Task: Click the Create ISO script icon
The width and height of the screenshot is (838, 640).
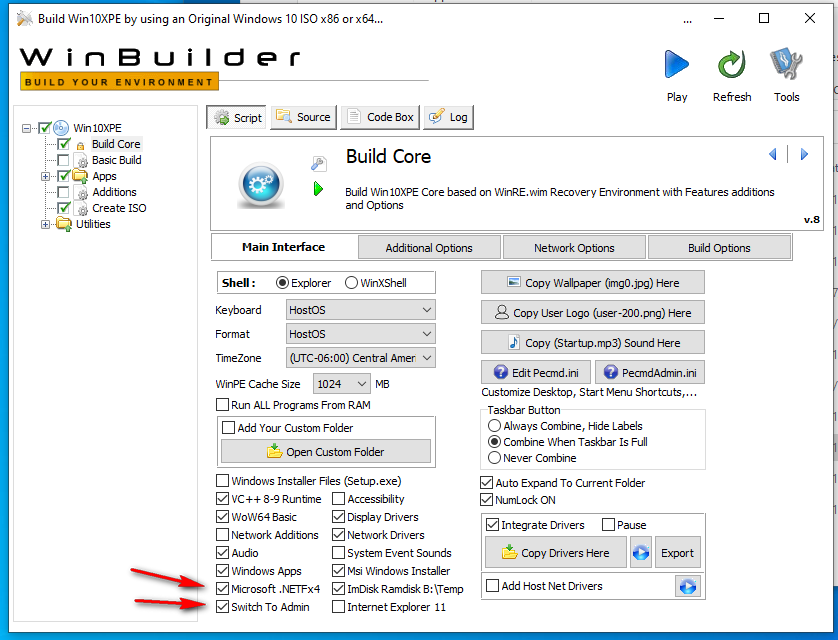Action: point(81,208)
